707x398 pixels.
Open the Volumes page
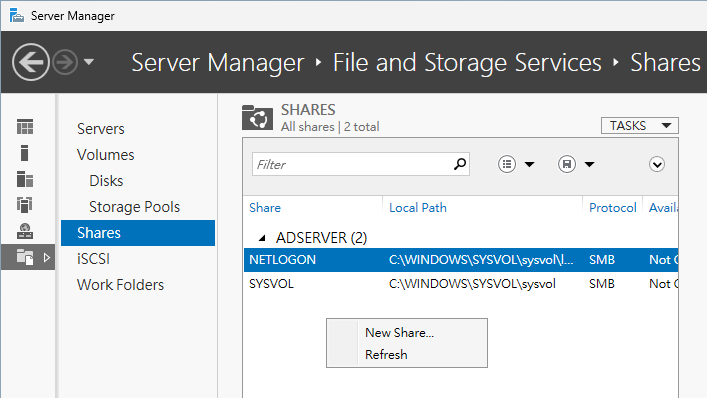pyautogui.click(x=106, y=155)
